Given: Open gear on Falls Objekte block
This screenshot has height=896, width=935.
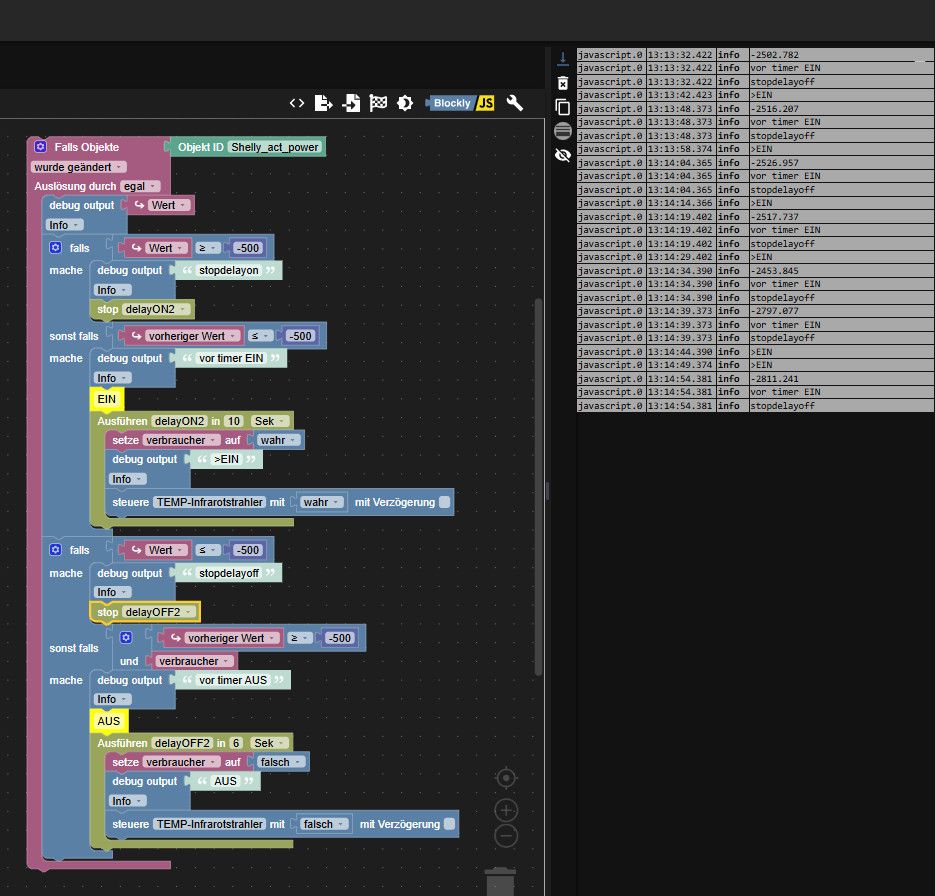Looking at the screenshot, I should pyautogui.click(x=41, y=147).
